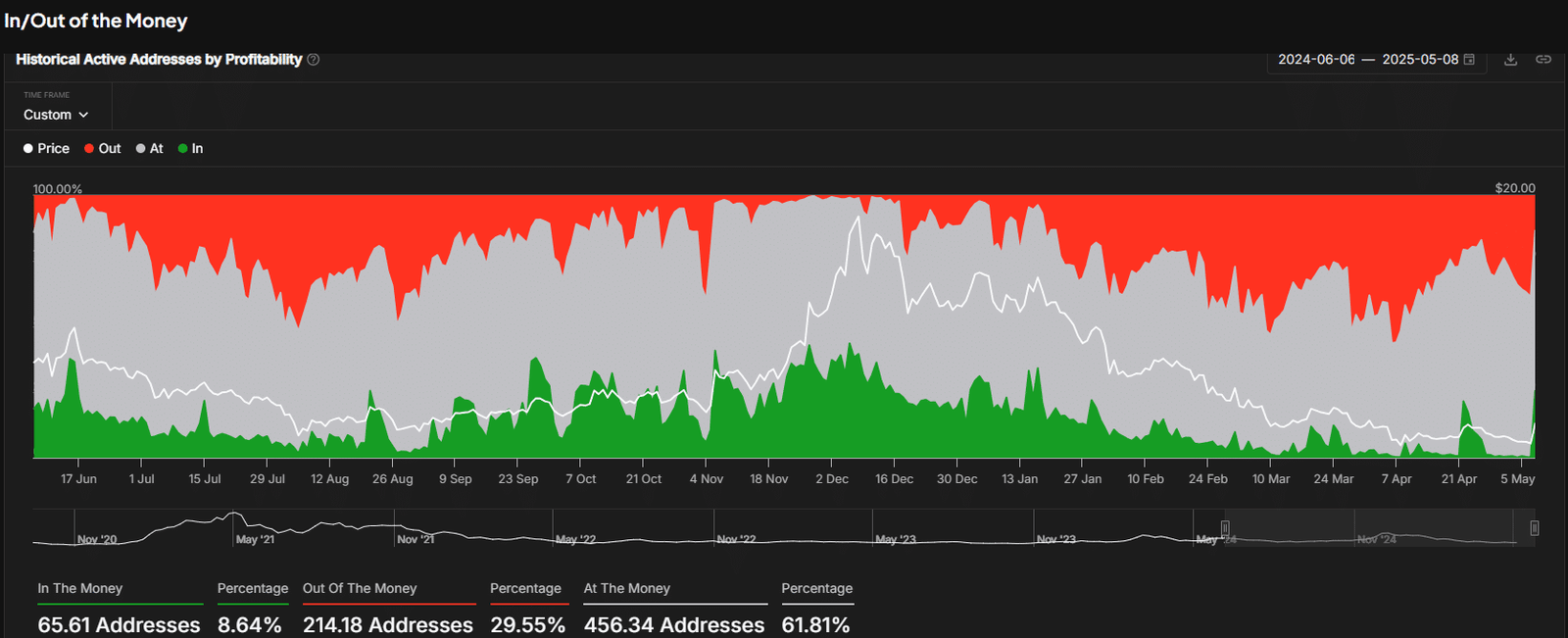Toggle the green In series legend item
The height and width of the screenshot is (638, 1568).
tap(190, 149)
